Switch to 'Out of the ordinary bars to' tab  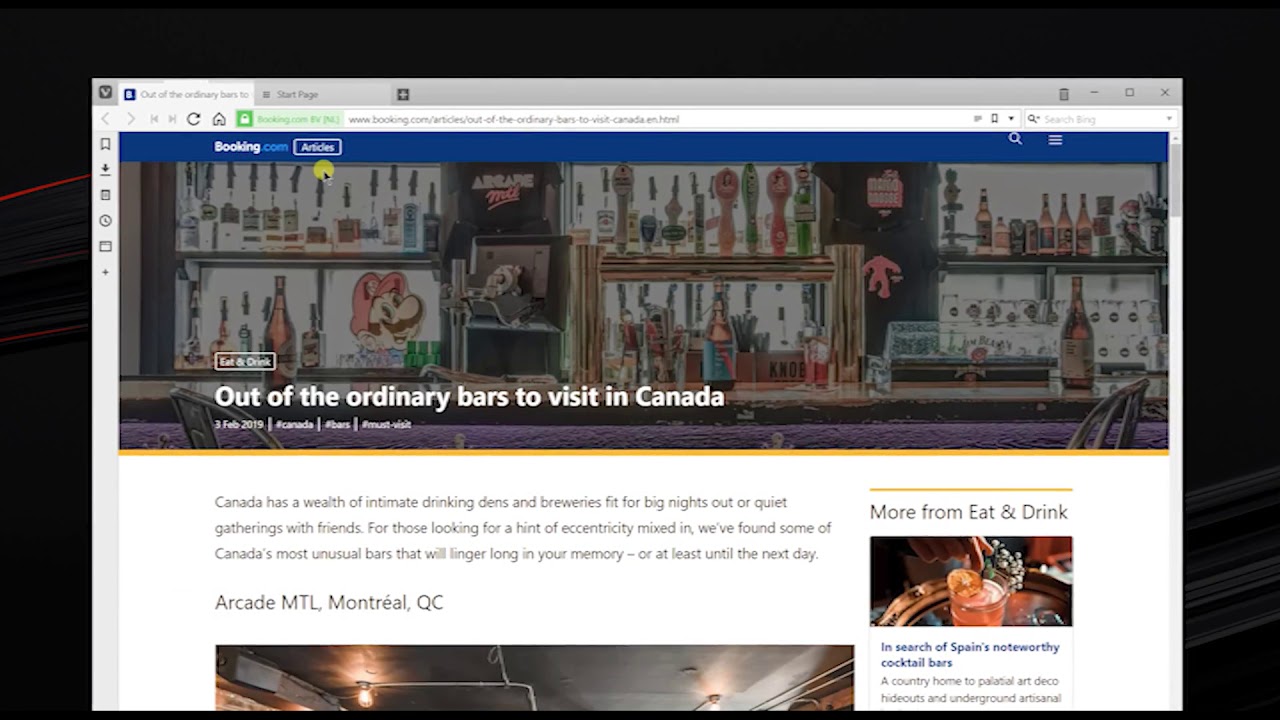pos(186,94)
